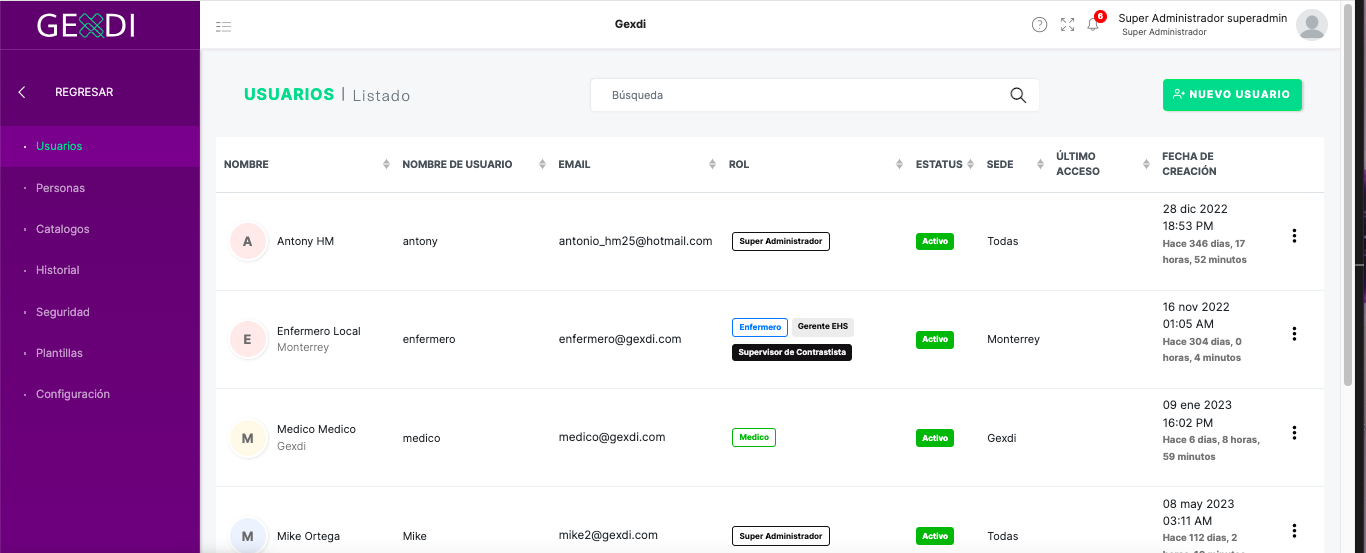
Task: Sort by the EMAIL column arrows
Action: [x=712, y=164]
